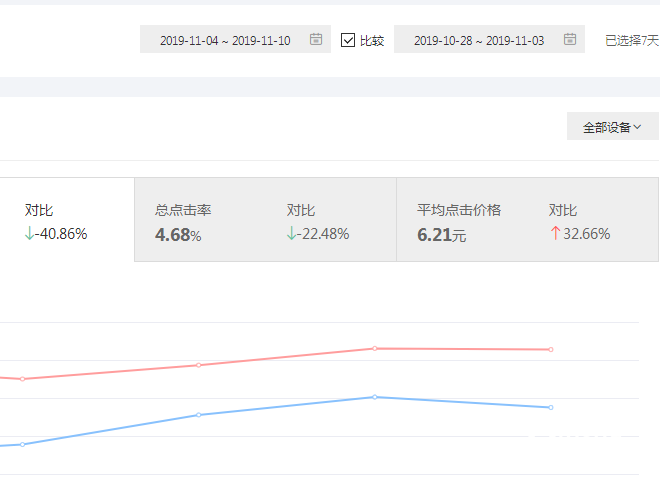Click rightmost data point on red line
This screenshot has width=660, height=483.
[x=551, y=350]
